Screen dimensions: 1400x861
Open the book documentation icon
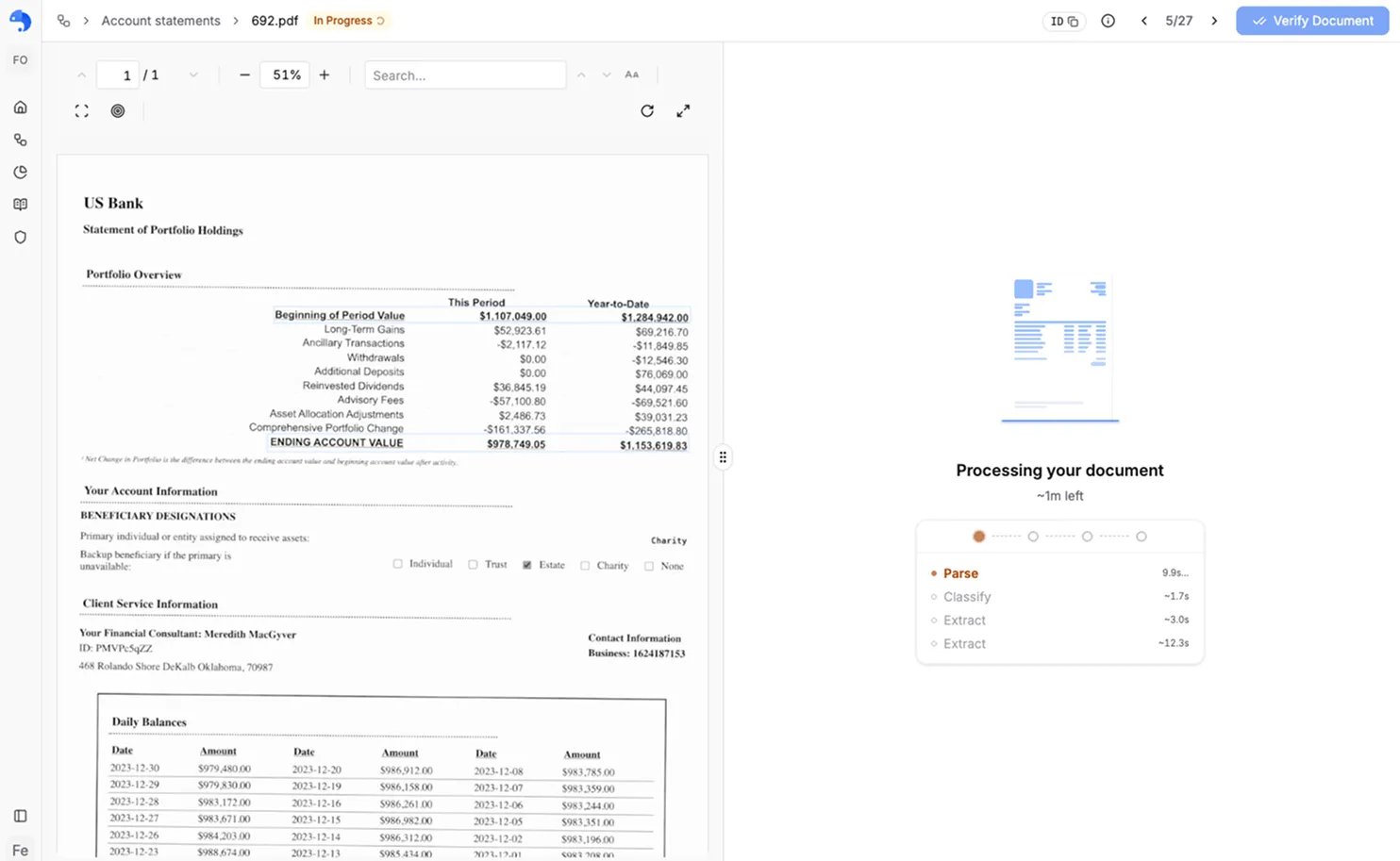click(20, 205)
